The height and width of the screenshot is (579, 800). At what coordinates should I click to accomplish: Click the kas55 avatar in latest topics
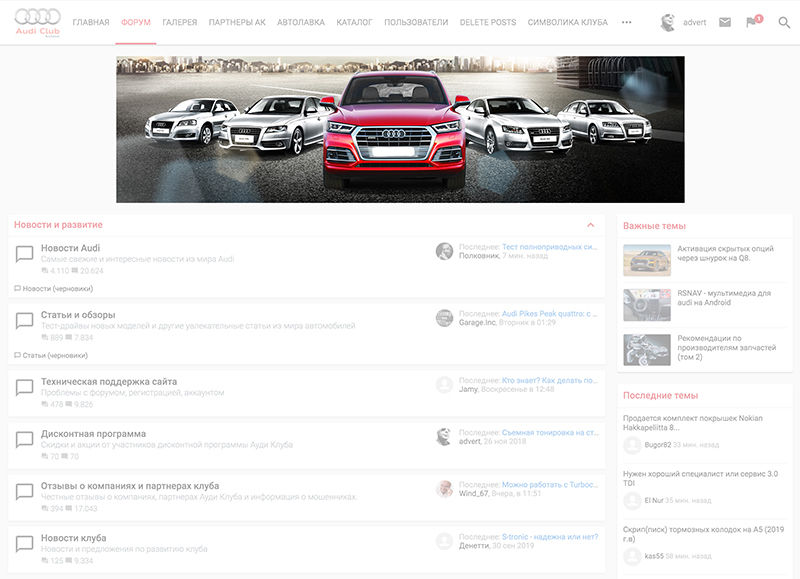tap(632, 556)
